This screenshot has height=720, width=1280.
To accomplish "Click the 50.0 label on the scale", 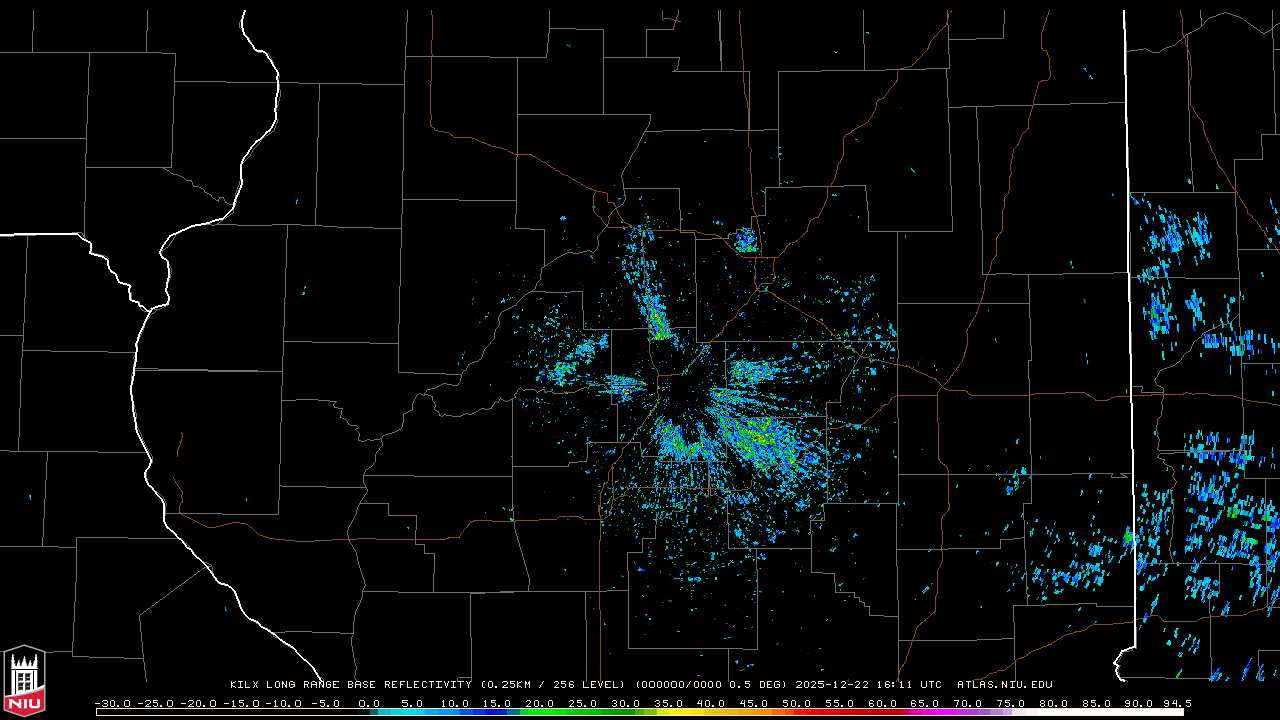I will click(796, 704).
